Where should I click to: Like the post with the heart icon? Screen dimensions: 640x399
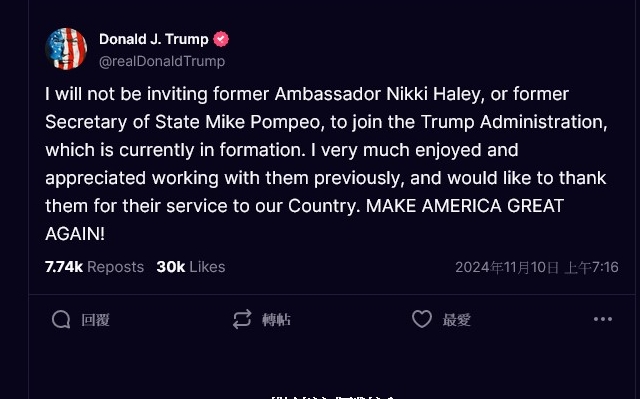422,319
